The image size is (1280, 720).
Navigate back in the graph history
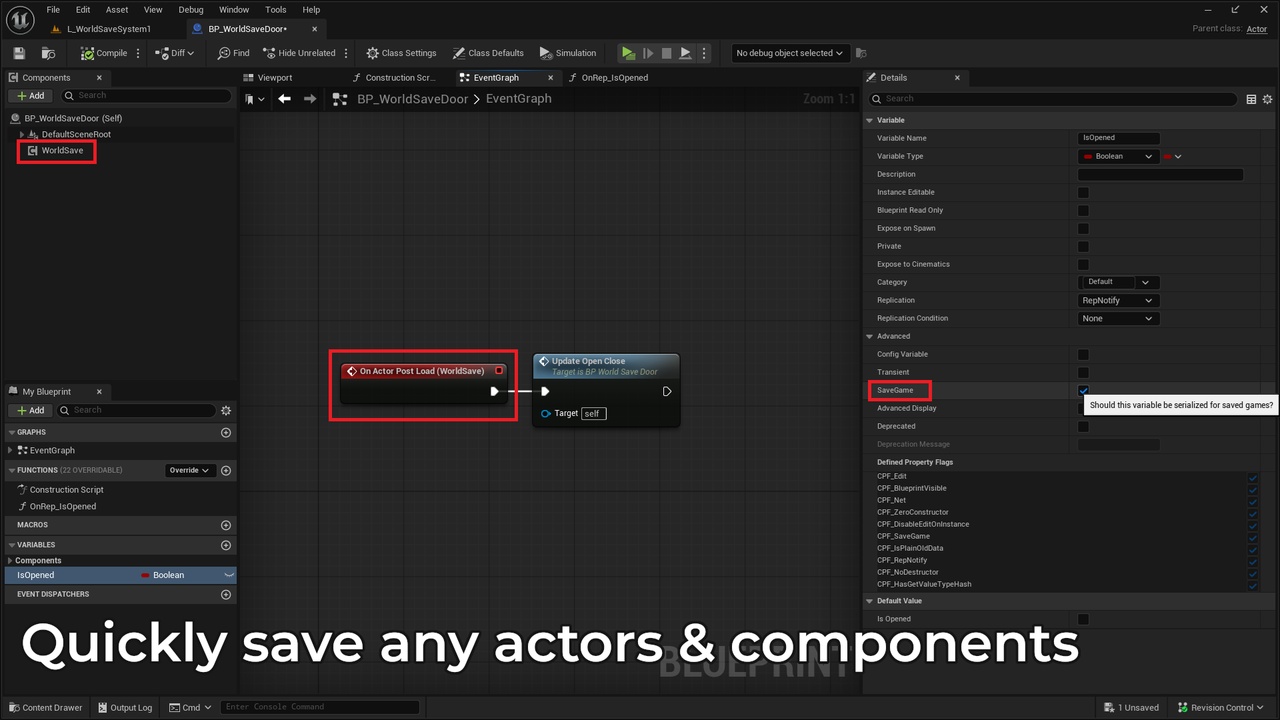point(285,98)
